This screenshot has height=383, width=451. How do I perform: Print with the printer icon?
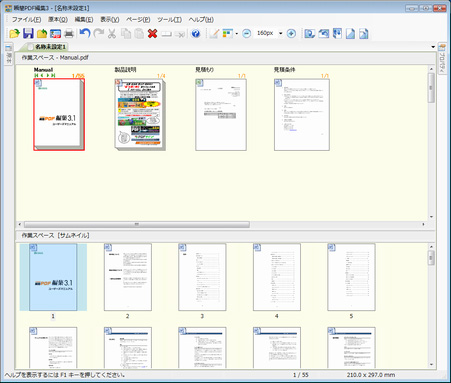(69, 33)
